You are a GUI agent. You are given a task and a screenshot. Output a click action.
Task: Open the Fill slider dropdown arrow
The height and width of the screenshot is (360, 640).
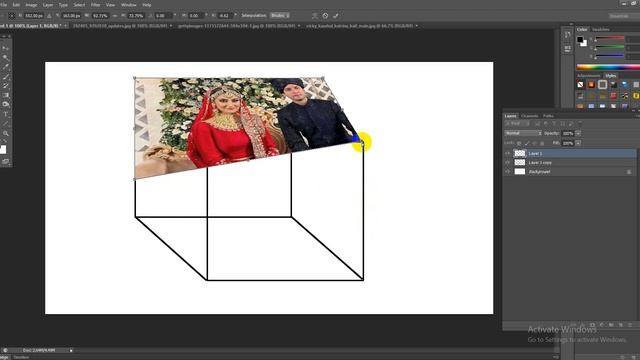[578, 143]
